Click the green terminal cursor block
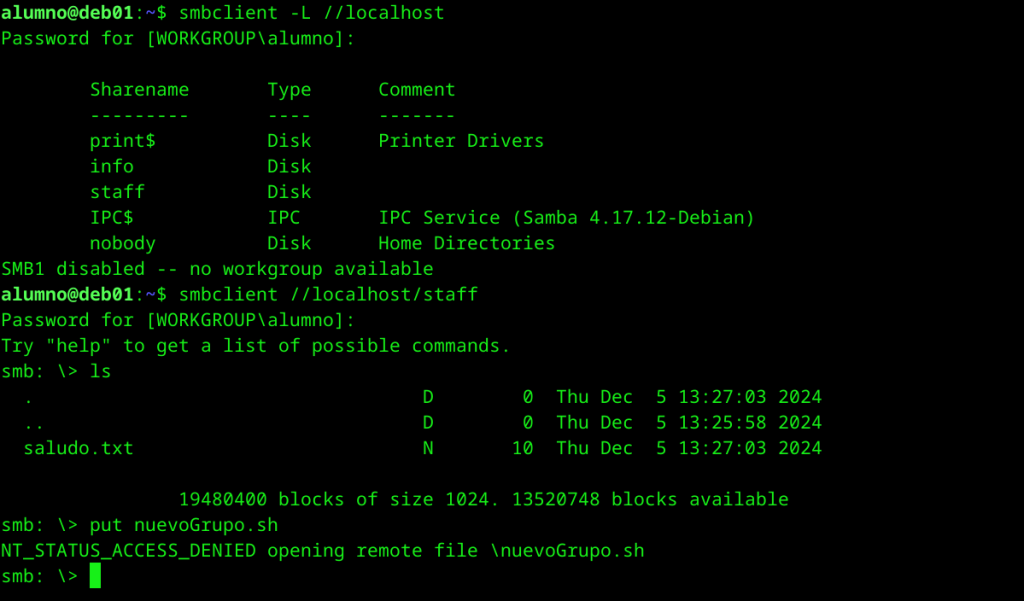The width and height of the screenshot is (1024, 601). [x=95, y=576]
